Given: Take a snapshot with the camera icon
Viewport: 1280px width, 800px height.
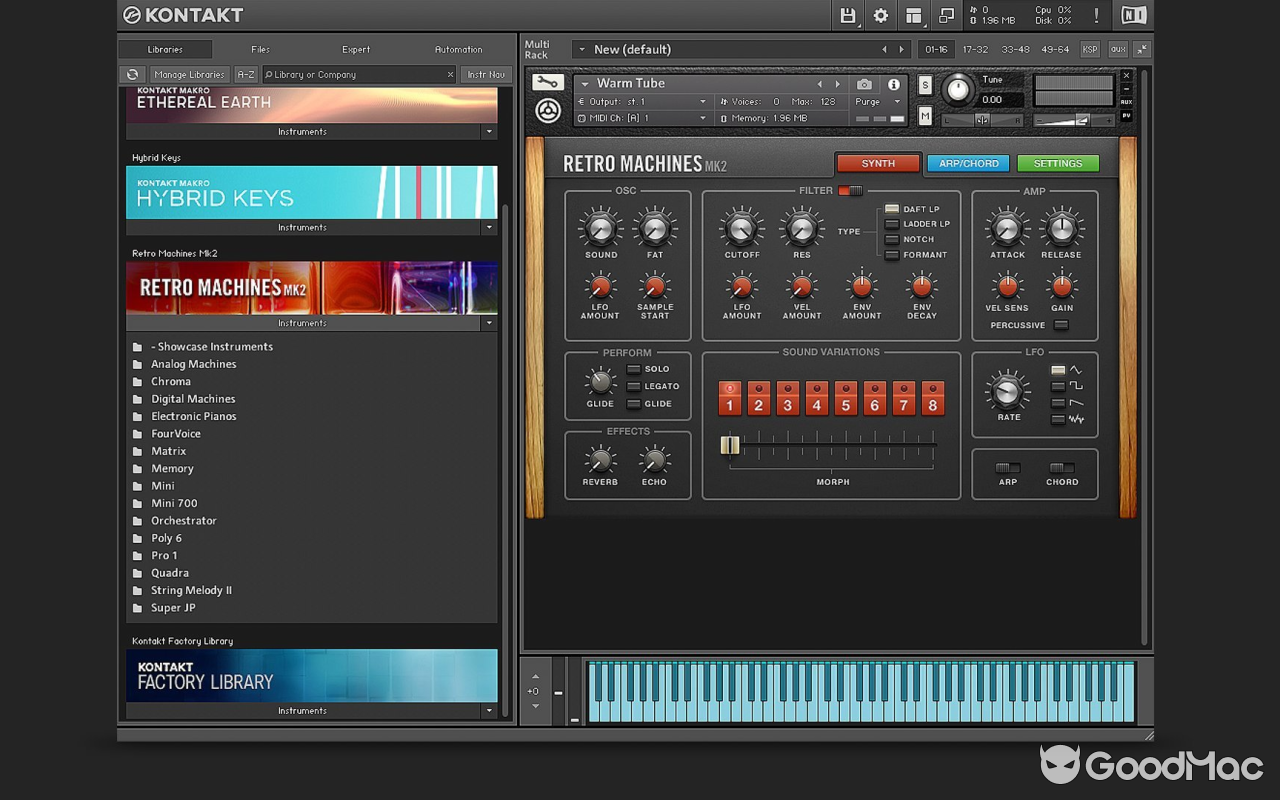Looking at the screenshot, I should [x=865, y=84].
